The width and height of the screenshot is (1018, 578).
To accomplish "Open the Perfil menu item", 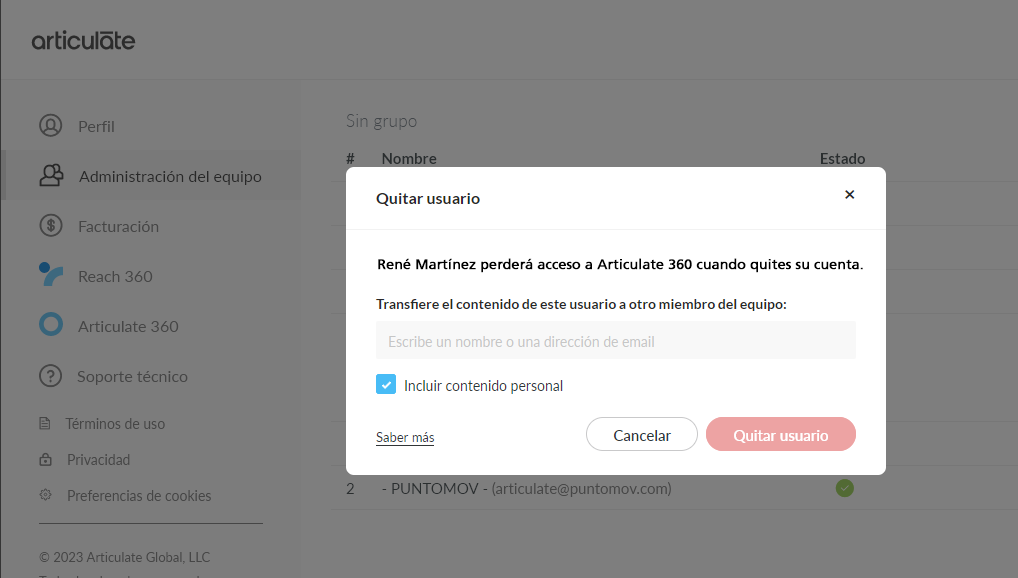I will 96,127.
